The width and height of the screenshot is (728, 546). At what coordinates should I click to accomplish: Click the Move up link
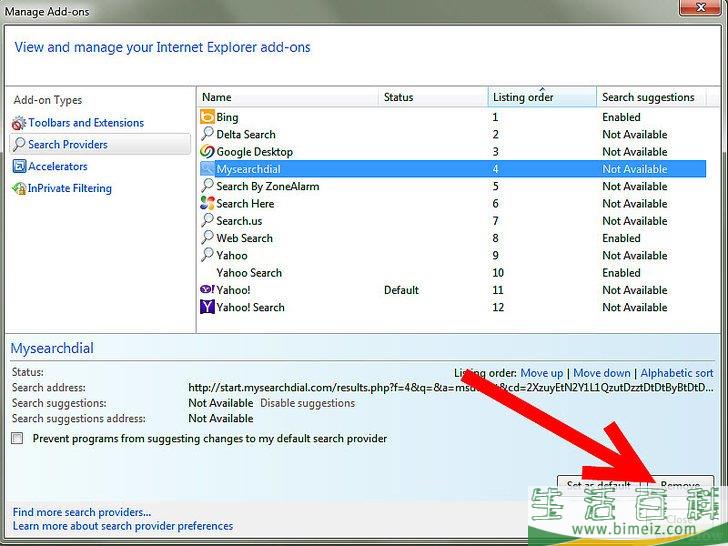pos(541,373)
